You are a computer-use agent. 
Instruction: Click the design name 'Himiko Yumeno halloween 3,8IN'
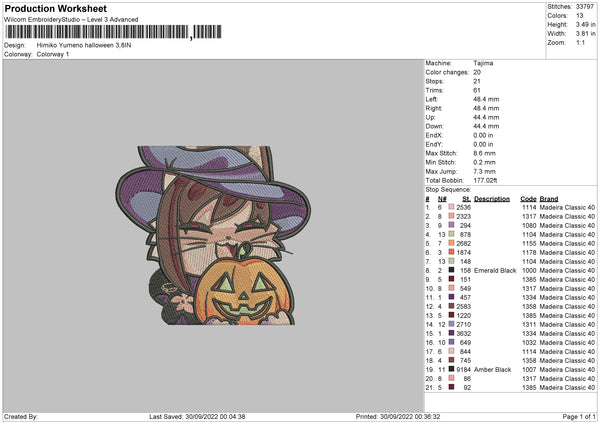[x=84, y=45]
